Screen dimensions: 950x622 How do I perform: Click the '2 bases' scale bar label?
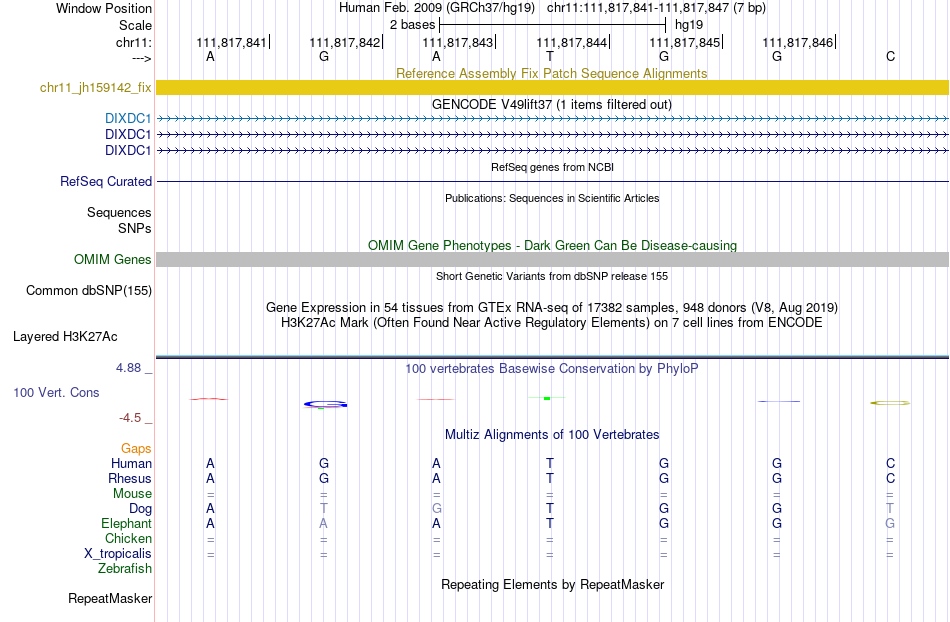[412, 25]
